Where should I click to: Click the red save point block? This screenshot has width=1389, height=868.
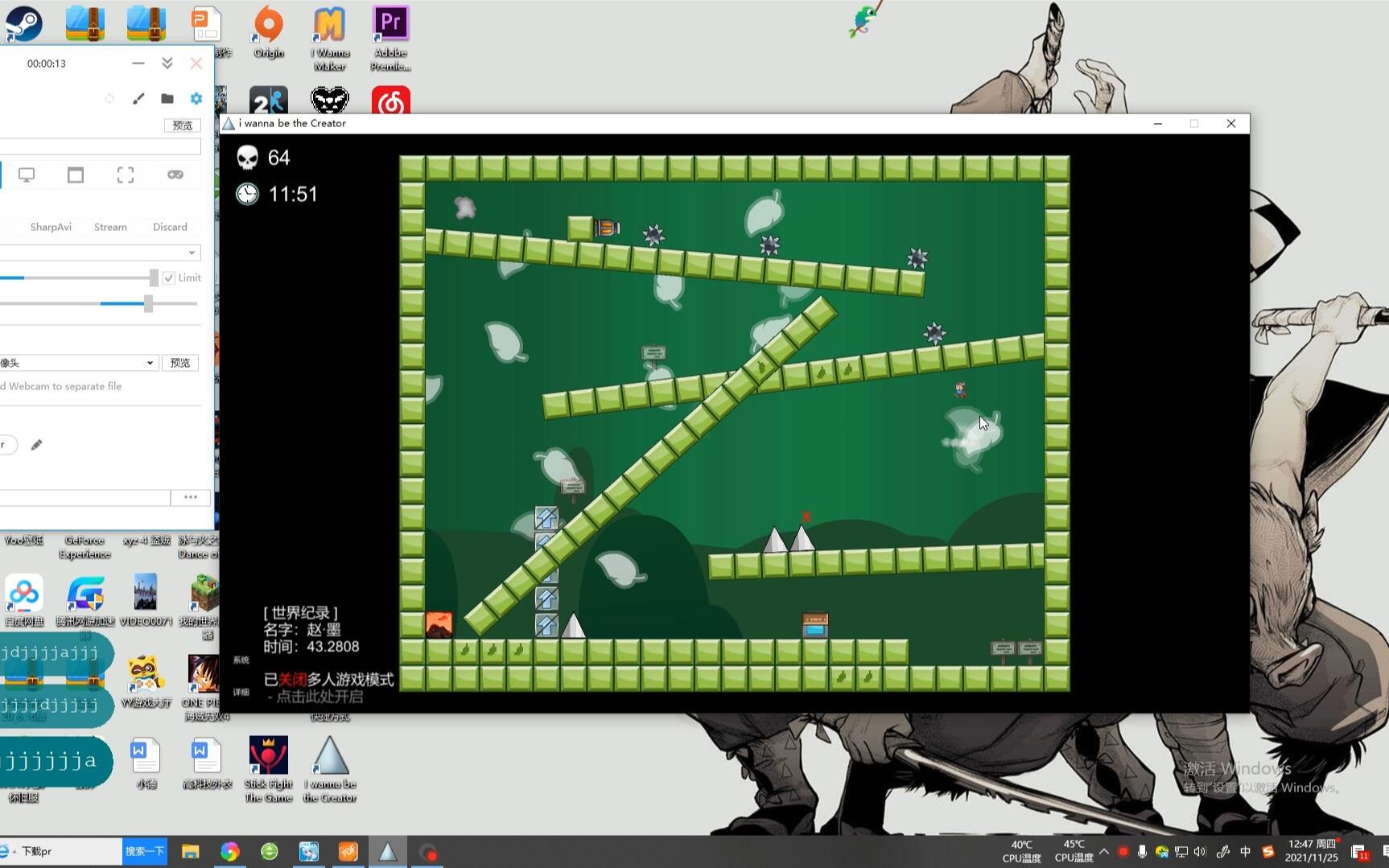(439, 625)
